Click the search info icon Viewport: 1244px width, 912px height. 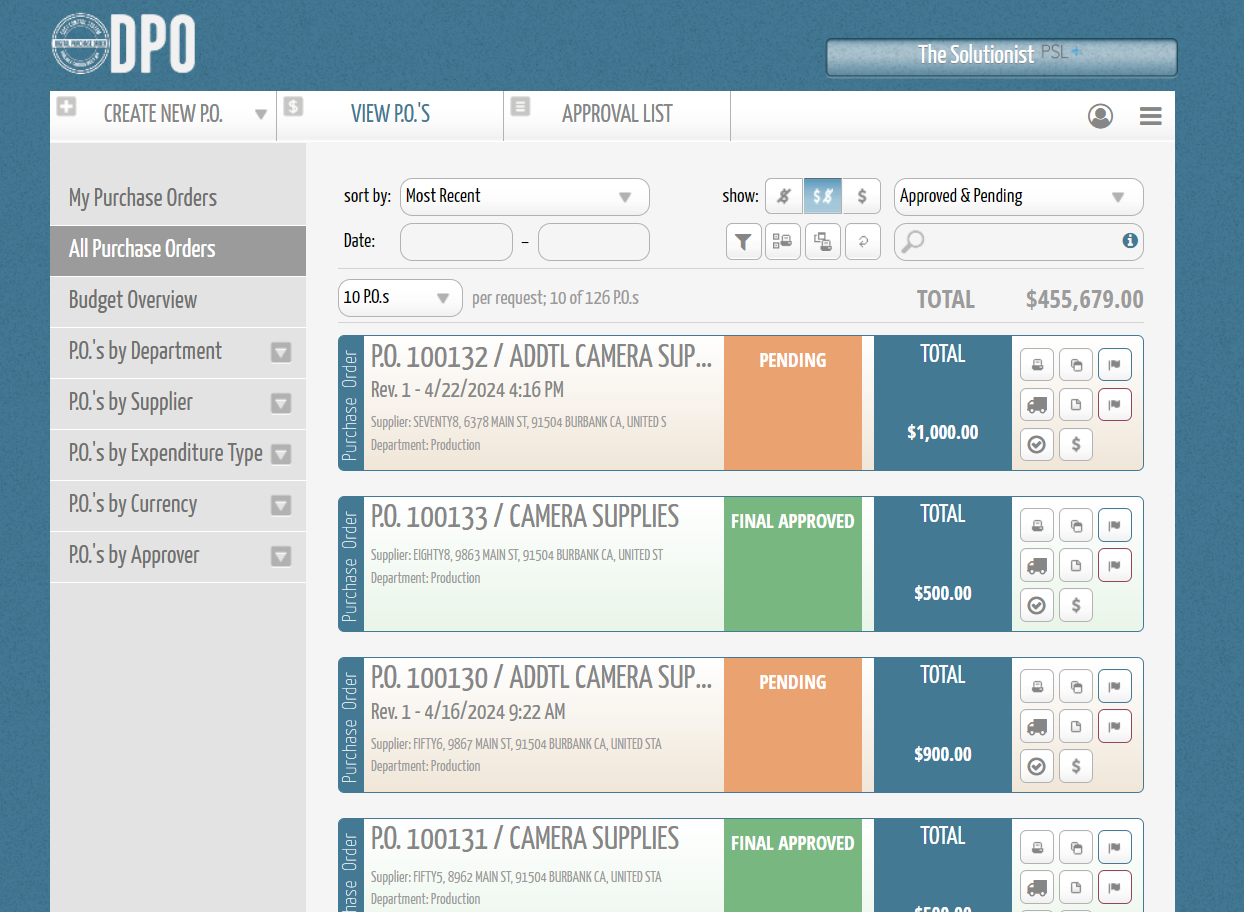coord(1130,241)
